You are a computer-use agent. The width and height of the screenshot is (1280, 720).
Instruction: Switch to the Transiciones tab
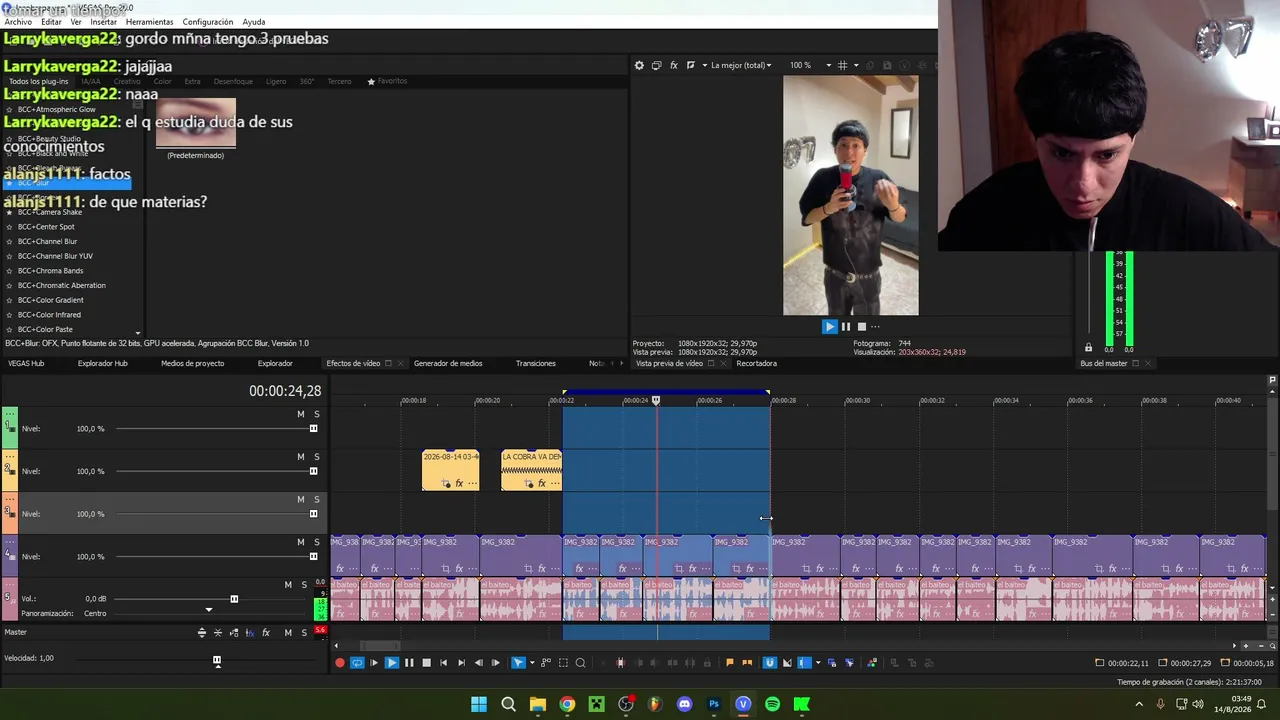pos(536,363)
